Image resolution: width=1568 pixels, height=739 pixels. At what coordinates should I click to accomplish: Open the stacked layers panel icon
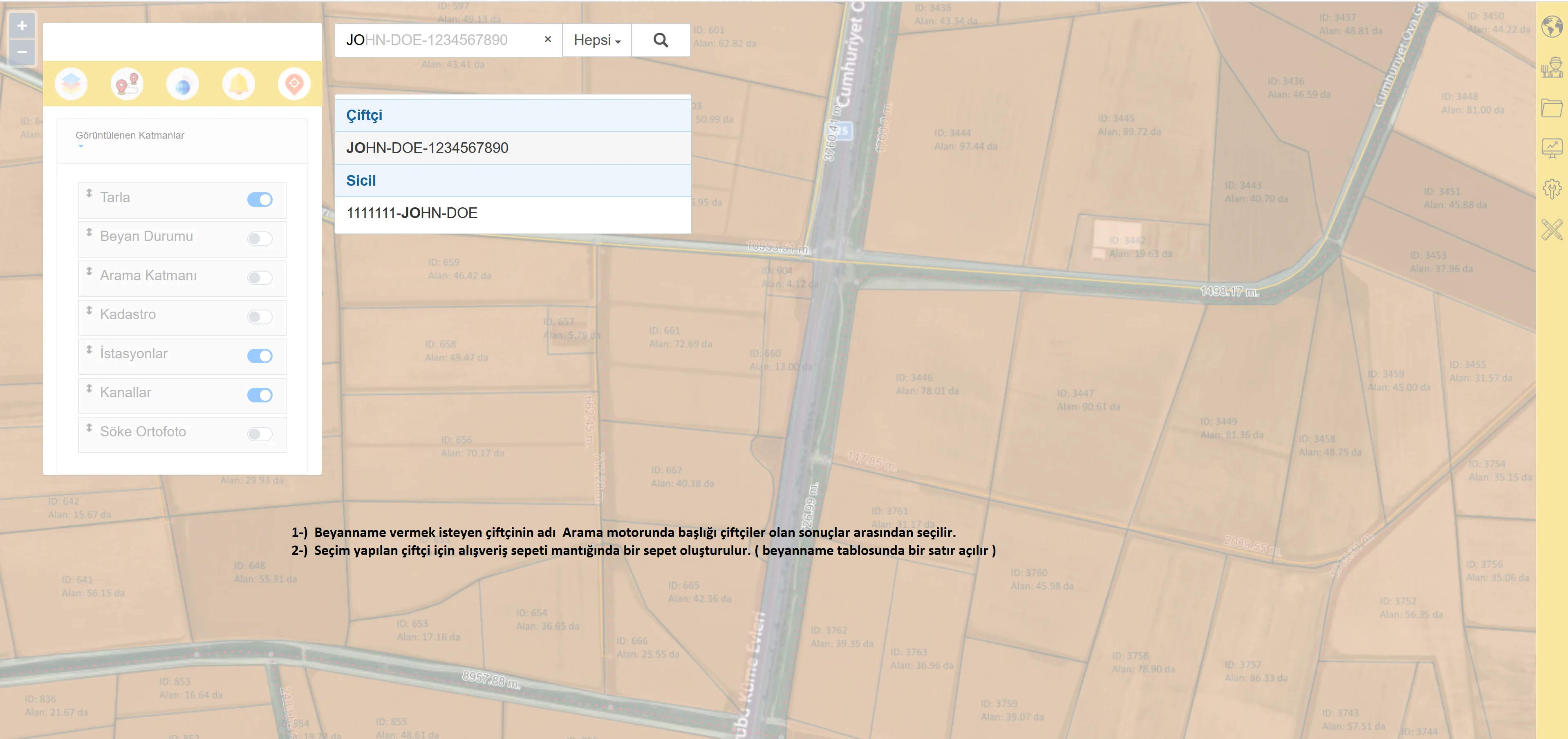coord(71,84)
